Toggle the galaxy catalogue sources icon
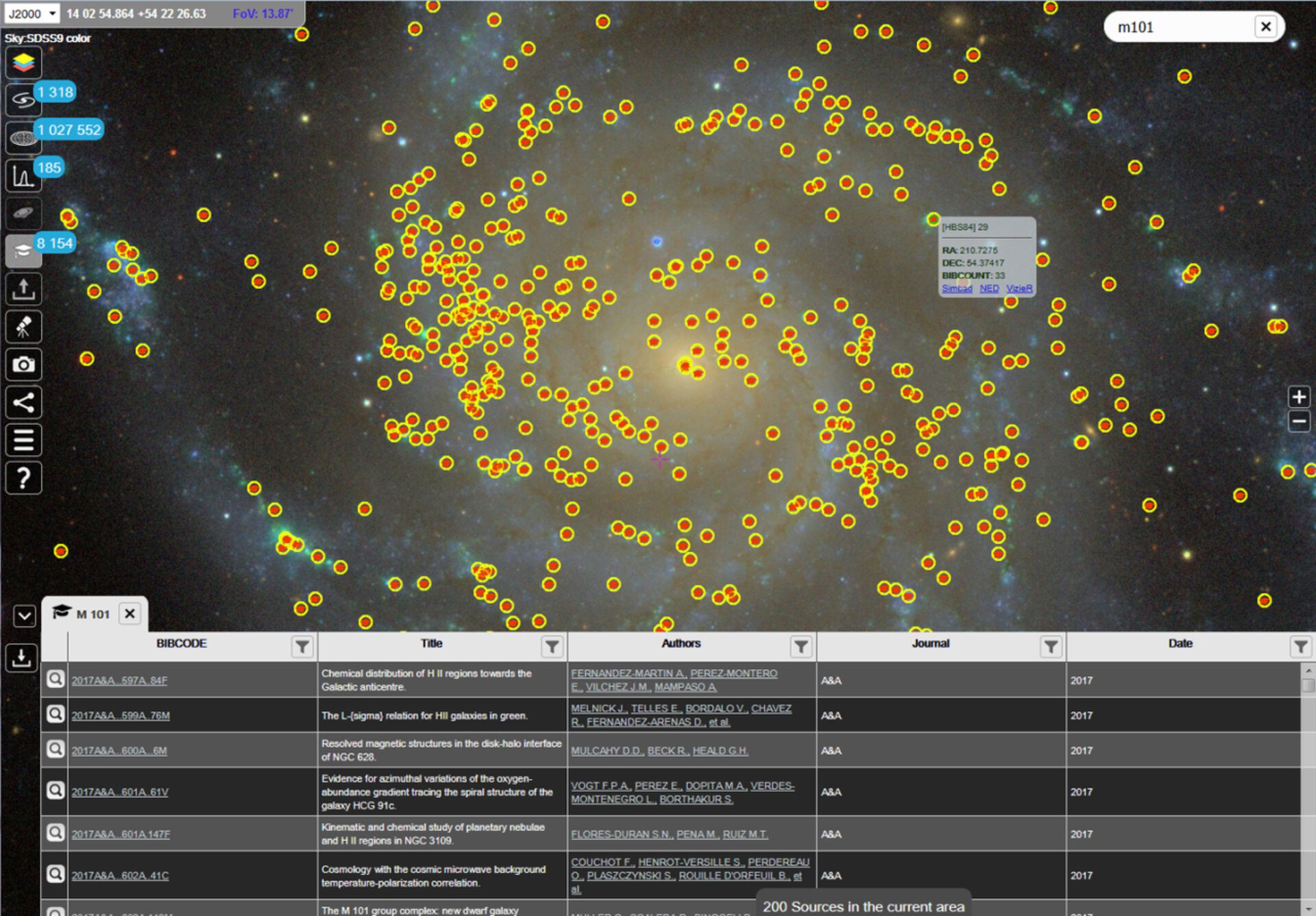Screen dimensions: 1316x916 (x=23, y=101)
